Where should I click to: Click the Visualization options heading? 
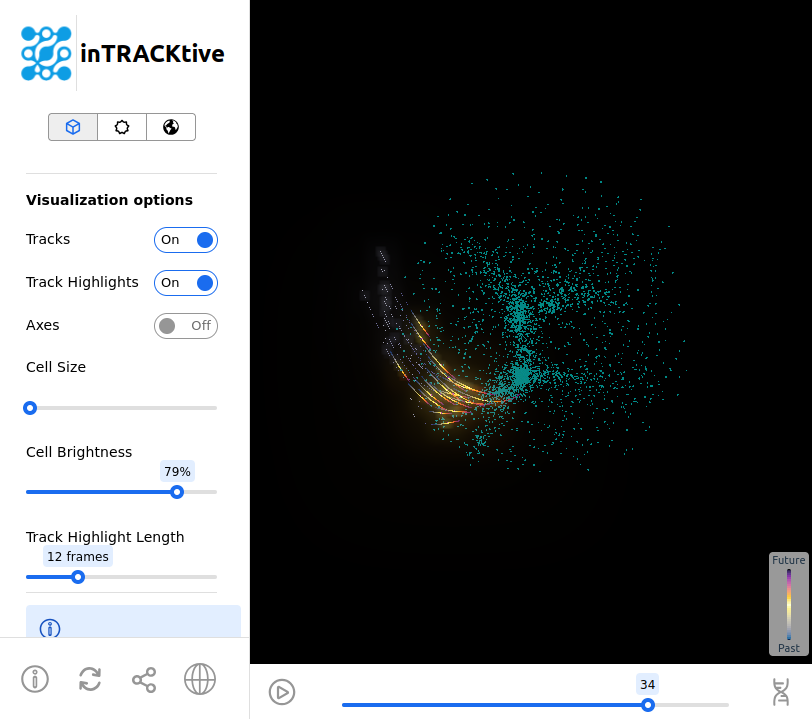pos(109,200)
